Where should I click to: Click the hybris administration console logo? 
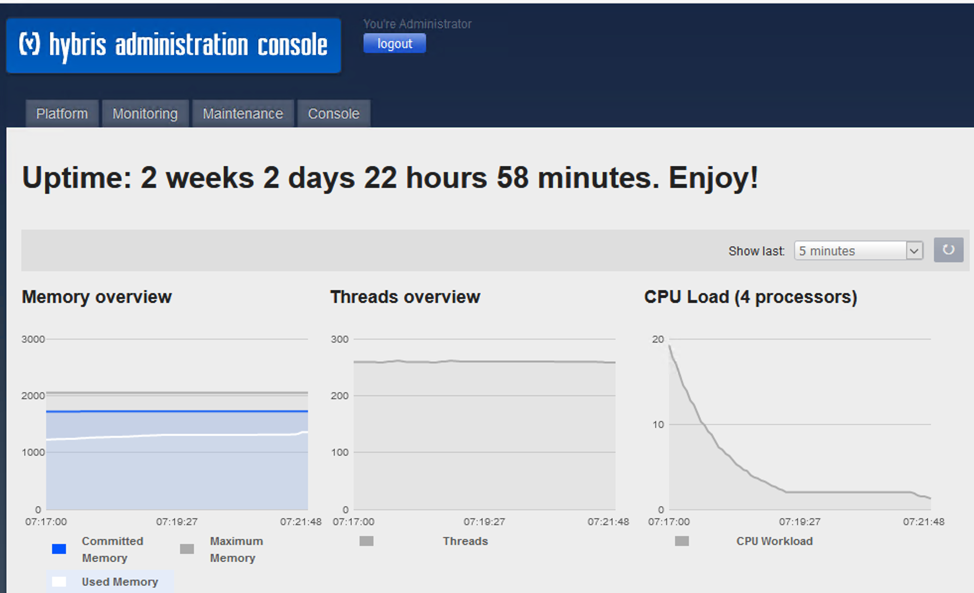point(173,45)
